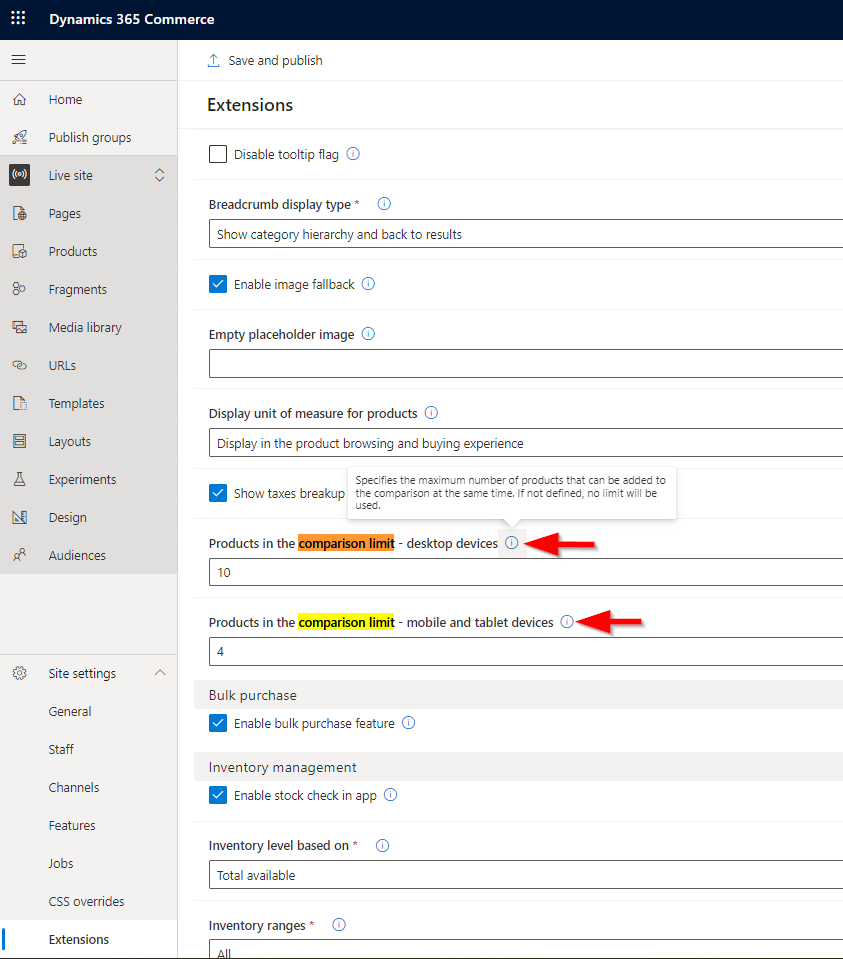Click the URLs link icon
The width and height of the screenshot is (843, 959).
(x=20, y=365)
